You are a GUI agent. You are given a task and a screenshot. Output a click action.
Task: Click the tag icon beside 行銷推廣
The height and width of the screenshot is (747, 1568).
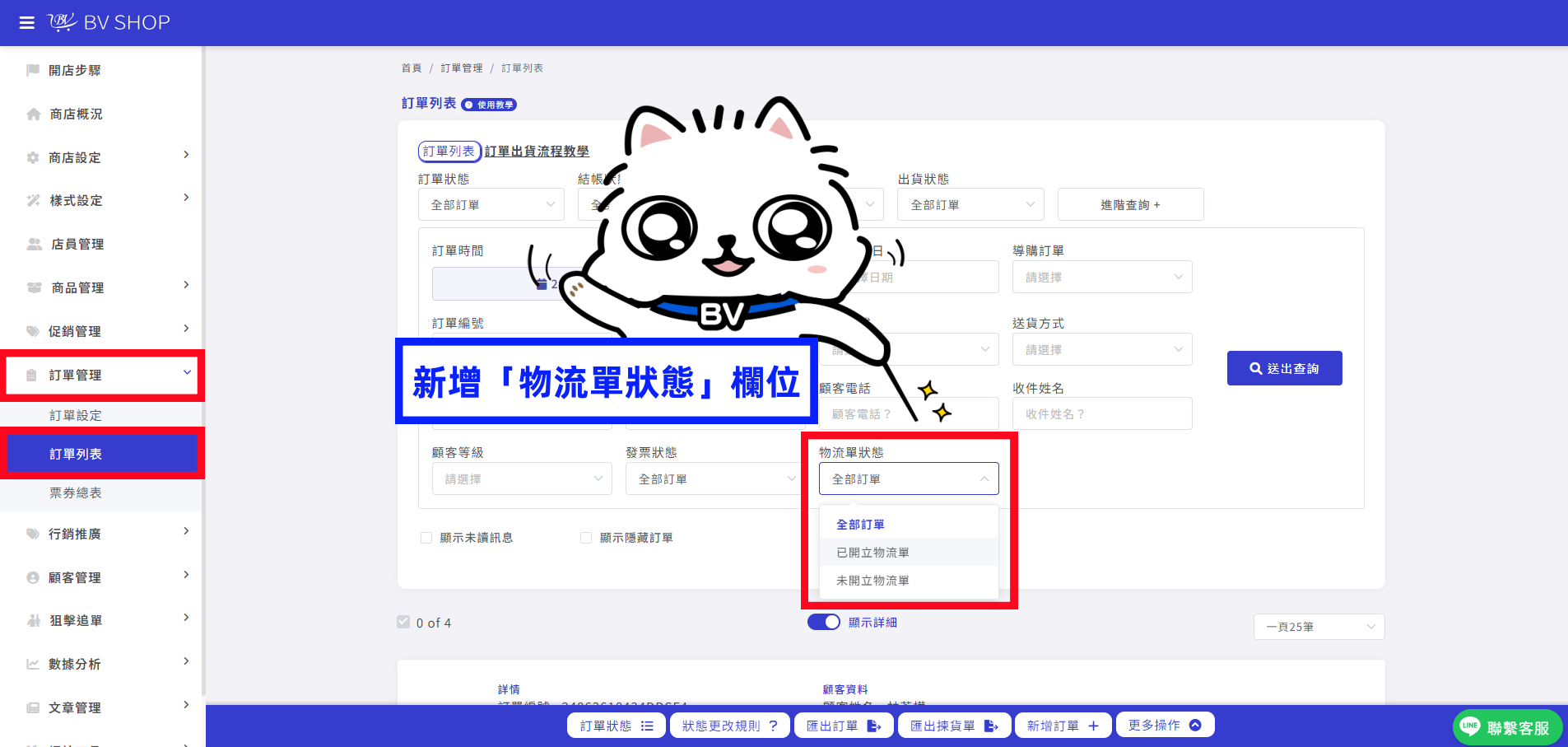(x=33, y=534)
